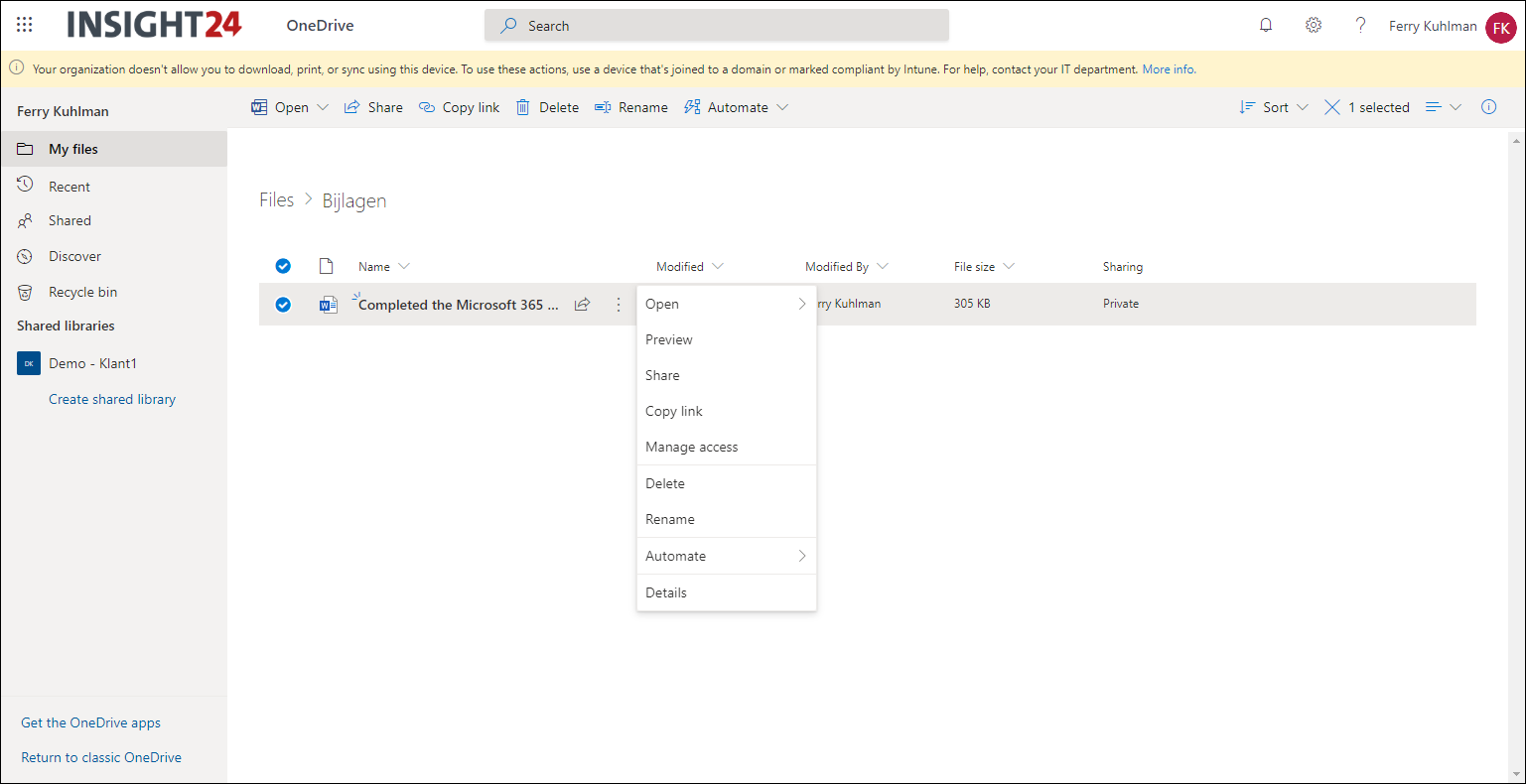
Task: Open the details pane info icon
Action: (x=1488, y=107)
